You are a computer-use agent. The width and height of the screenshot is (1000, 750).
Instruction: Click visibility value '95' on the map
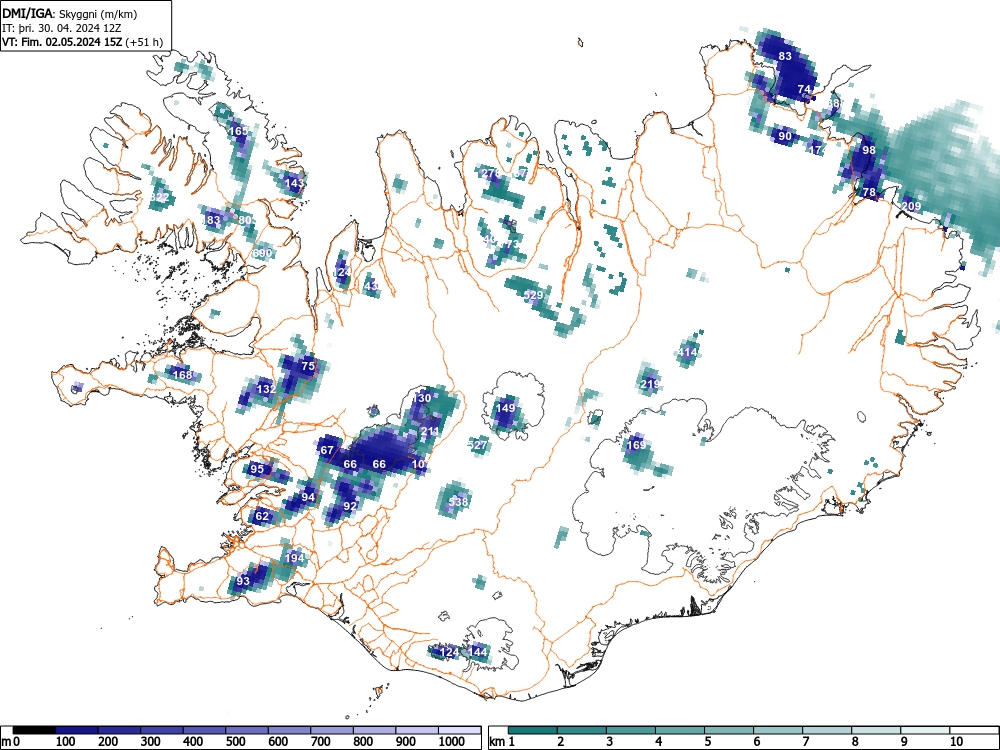pos(257,469)
